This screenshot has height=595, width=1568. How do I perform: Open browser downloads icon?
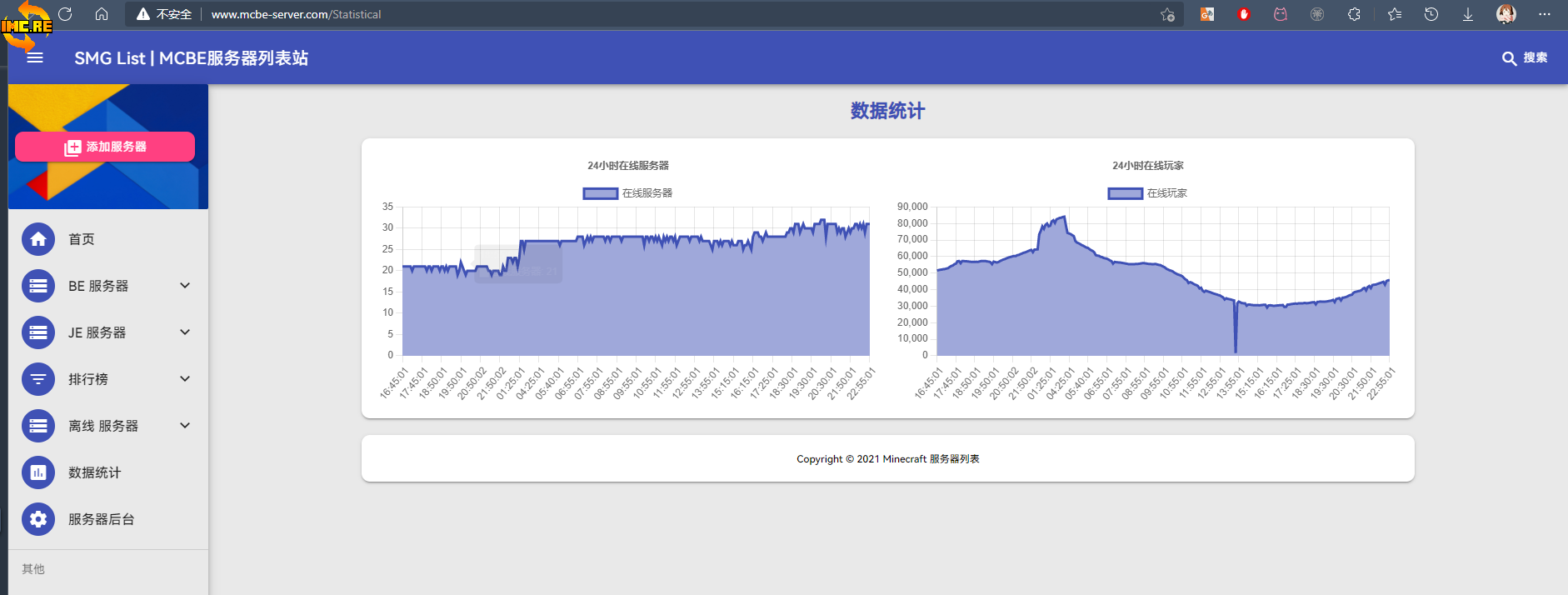pyautogui.click(x=1468, y=14)
